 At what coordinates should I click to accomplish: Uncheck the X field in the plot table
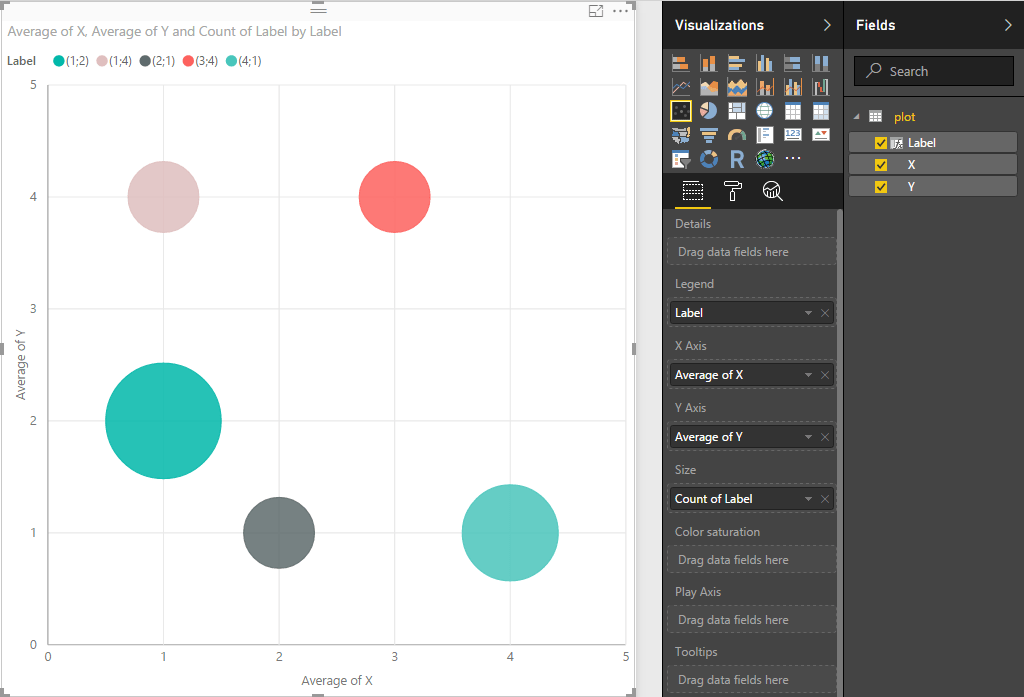pyautogui.click(x=879, y=164)
